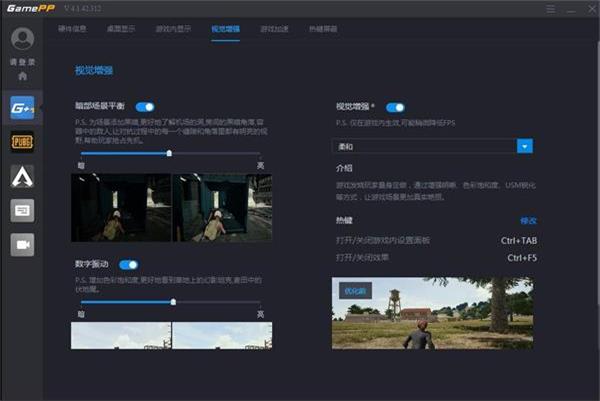Click the blue 视觉增强 section heading
The image size is (600, 401).
click(x=94, y=70)
